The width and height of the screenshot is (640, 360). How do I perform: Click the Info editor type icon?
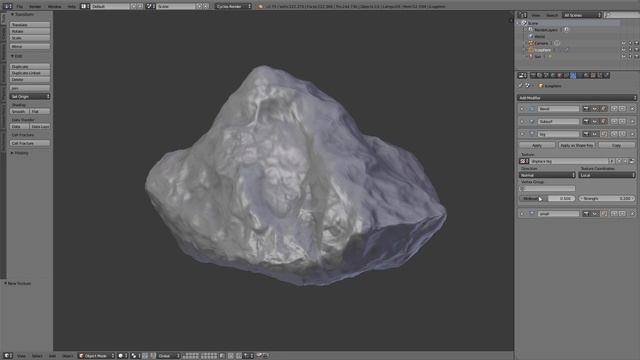point(7,6)
